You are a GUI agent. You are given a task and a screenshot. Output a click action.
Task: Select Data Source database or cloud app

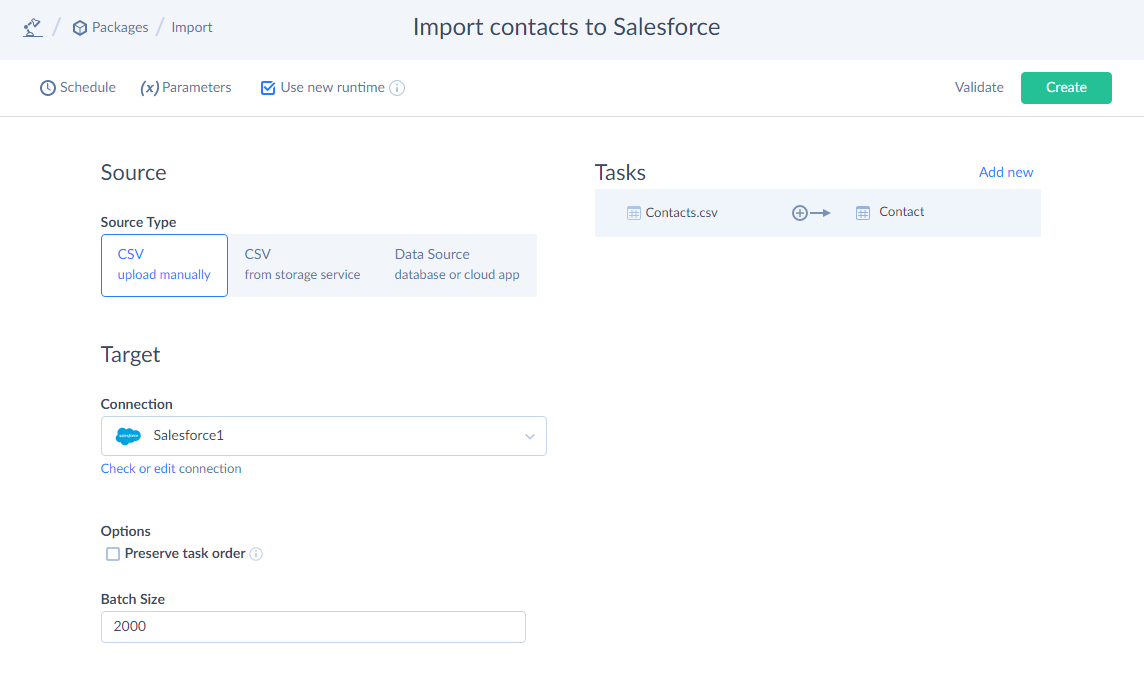457,265
